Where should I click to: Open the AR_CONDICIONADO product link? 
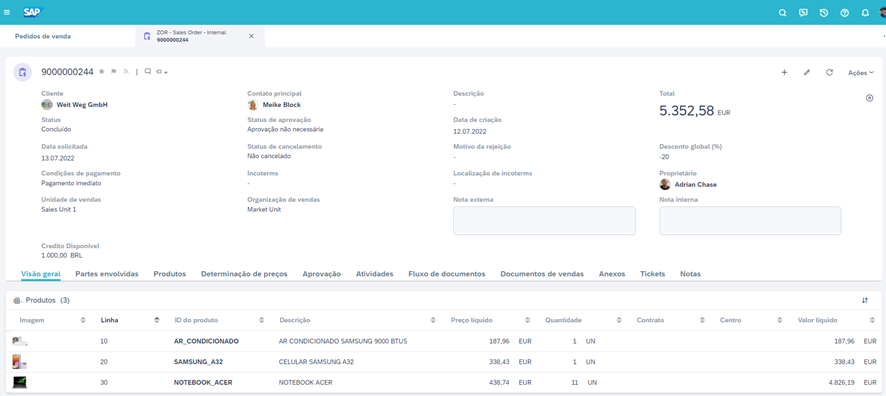click(x=206, y=341)
